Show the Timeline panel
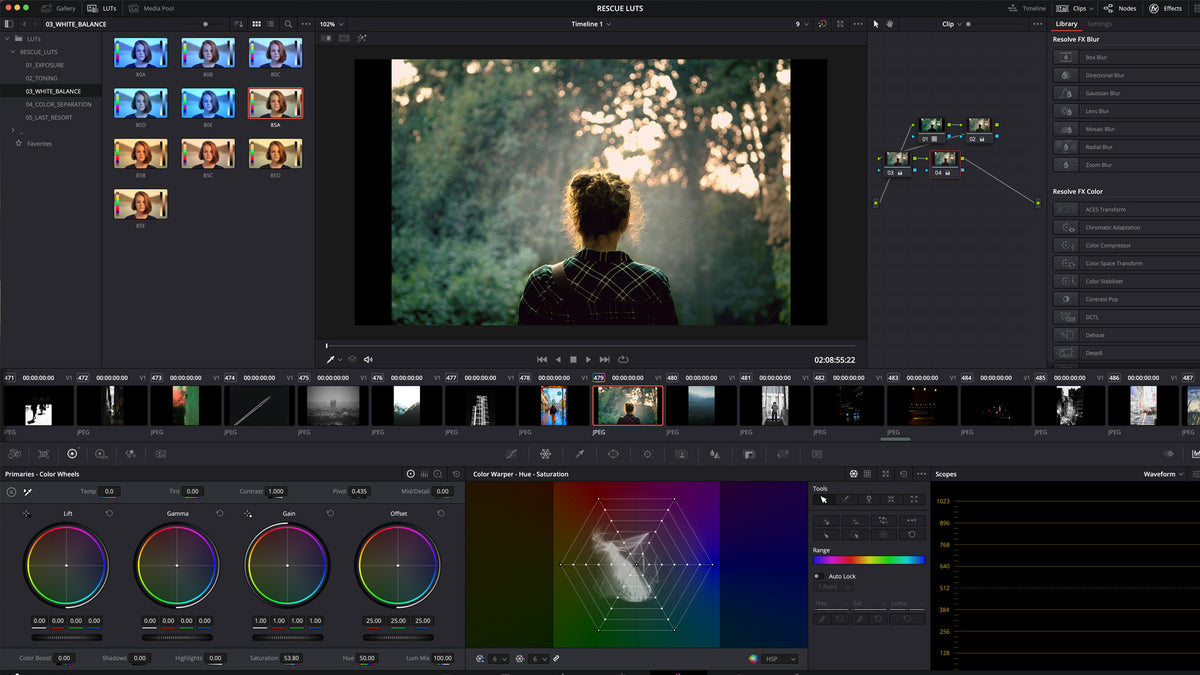Image resolution: width=1200 pixels, height=675 pixels. click(x=1027, y=8)
